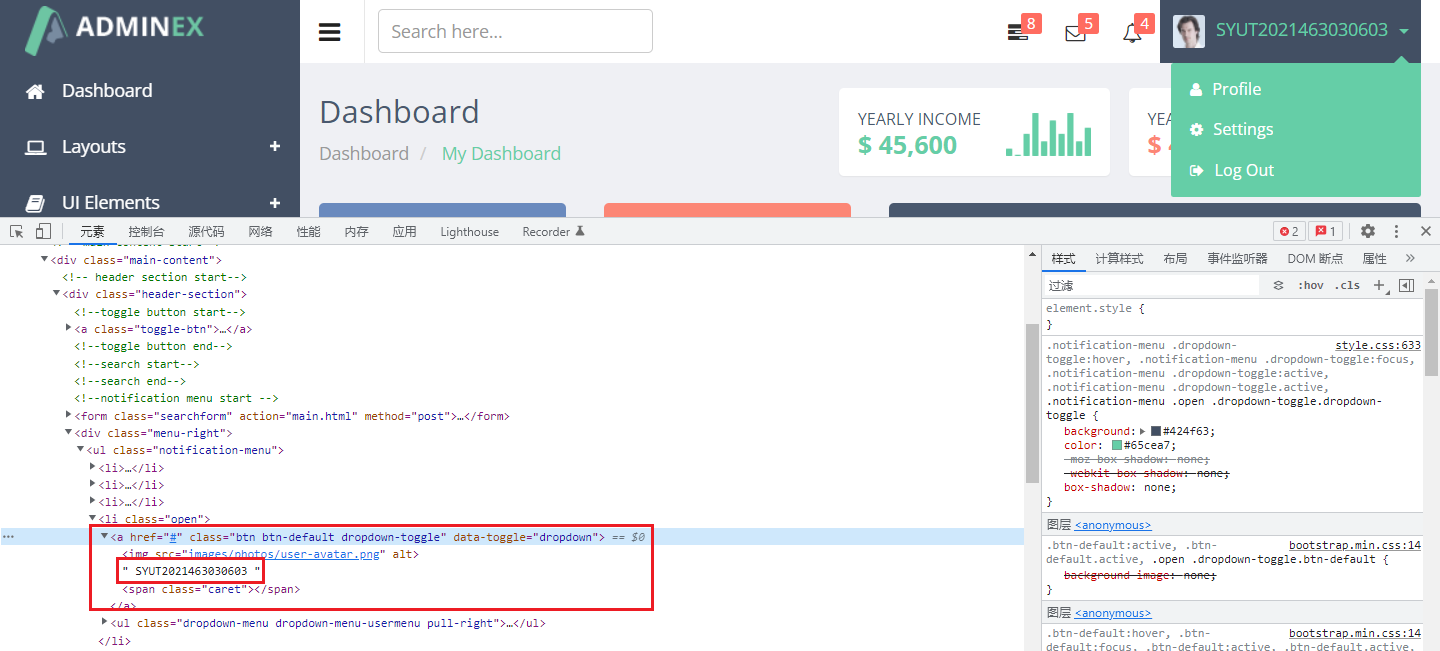Click the new style rule plus icon
Screen dimensions: 1440x651
click(x=1379, y=285)
